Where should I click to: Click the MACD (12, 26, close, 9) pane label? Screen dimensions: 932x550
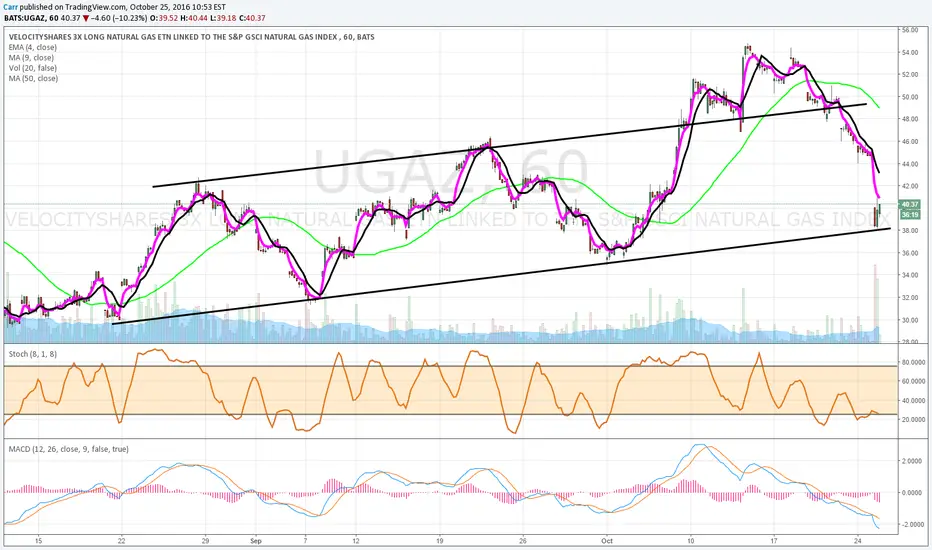pos(68,449)
